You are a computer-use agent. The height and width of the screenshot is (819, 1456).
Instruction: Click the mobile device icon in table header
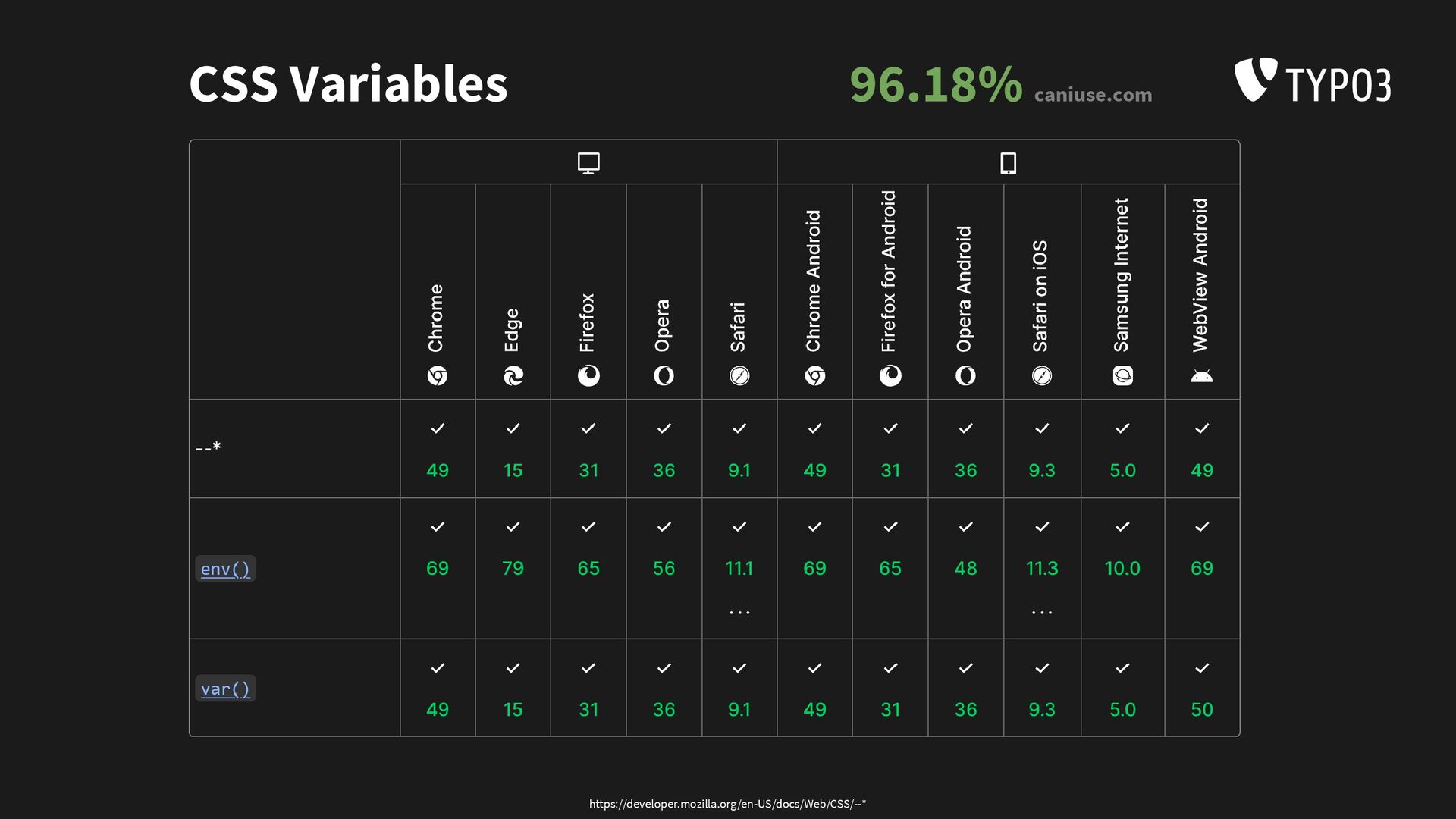click(x=1008, y=163)
